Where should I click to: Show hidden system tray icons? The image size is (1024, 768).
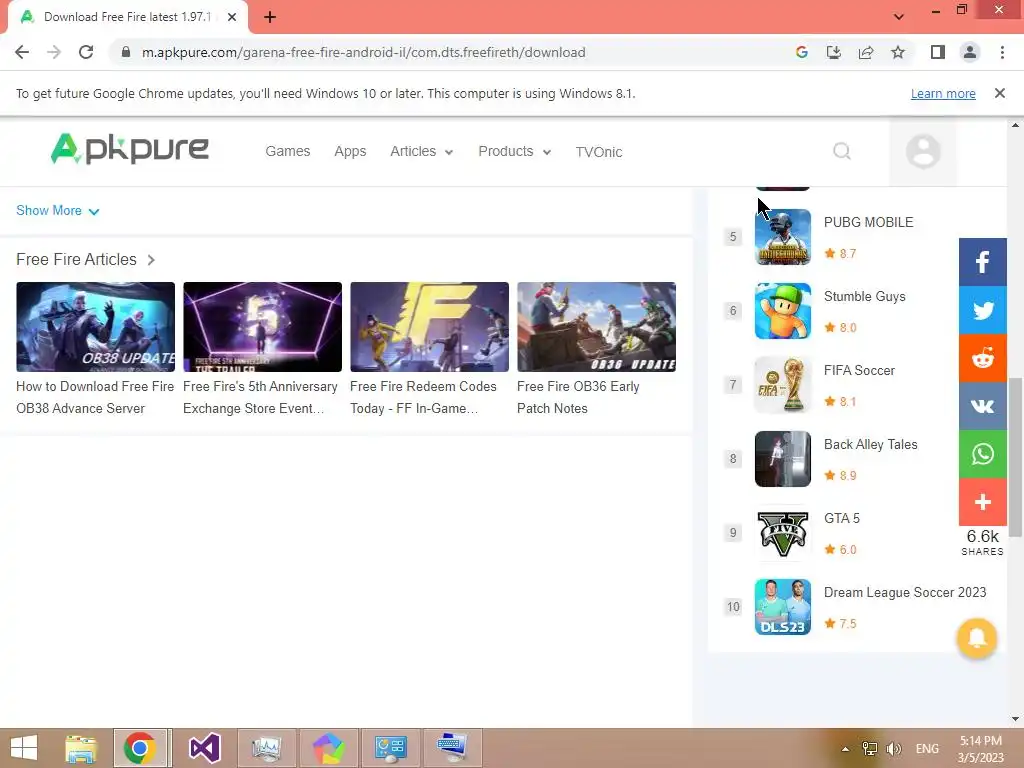click(x=845, y=748)
